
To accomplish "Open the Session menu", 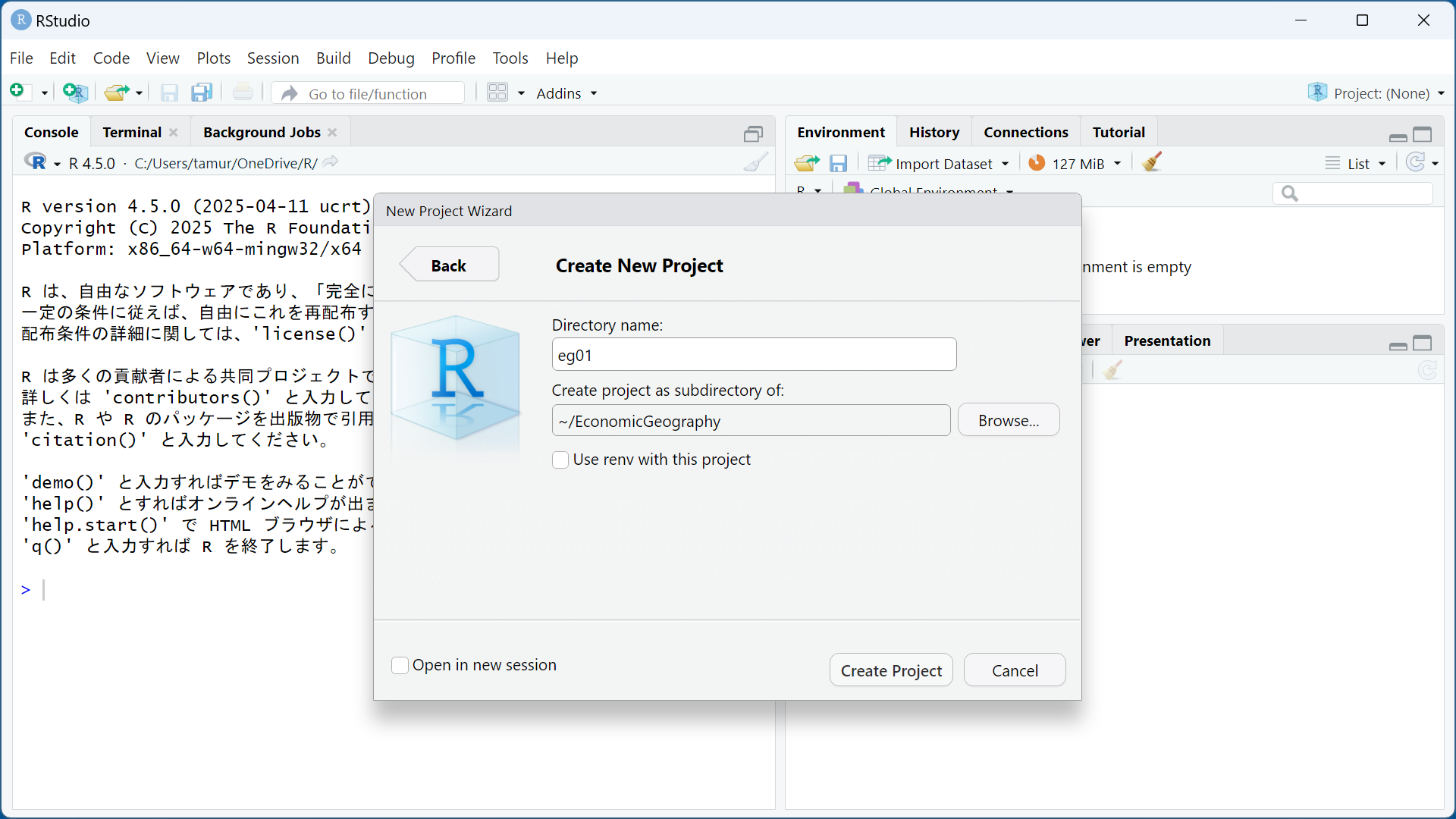I will point(272,58).
